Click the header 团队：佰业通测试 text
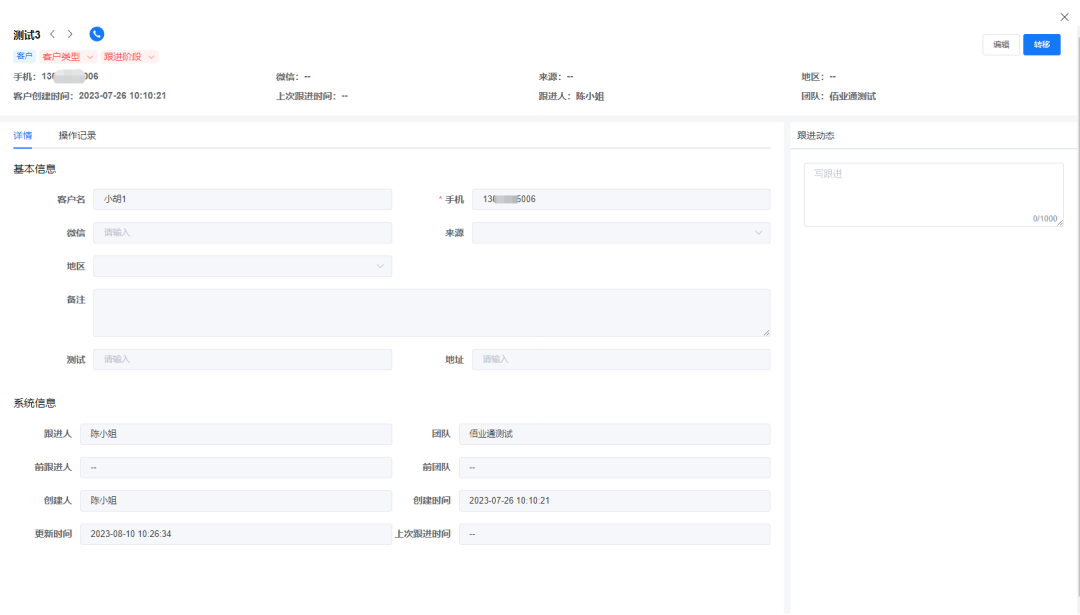Image resolution: width=1080 pixels, height=615 pixels. pos(838,96)
